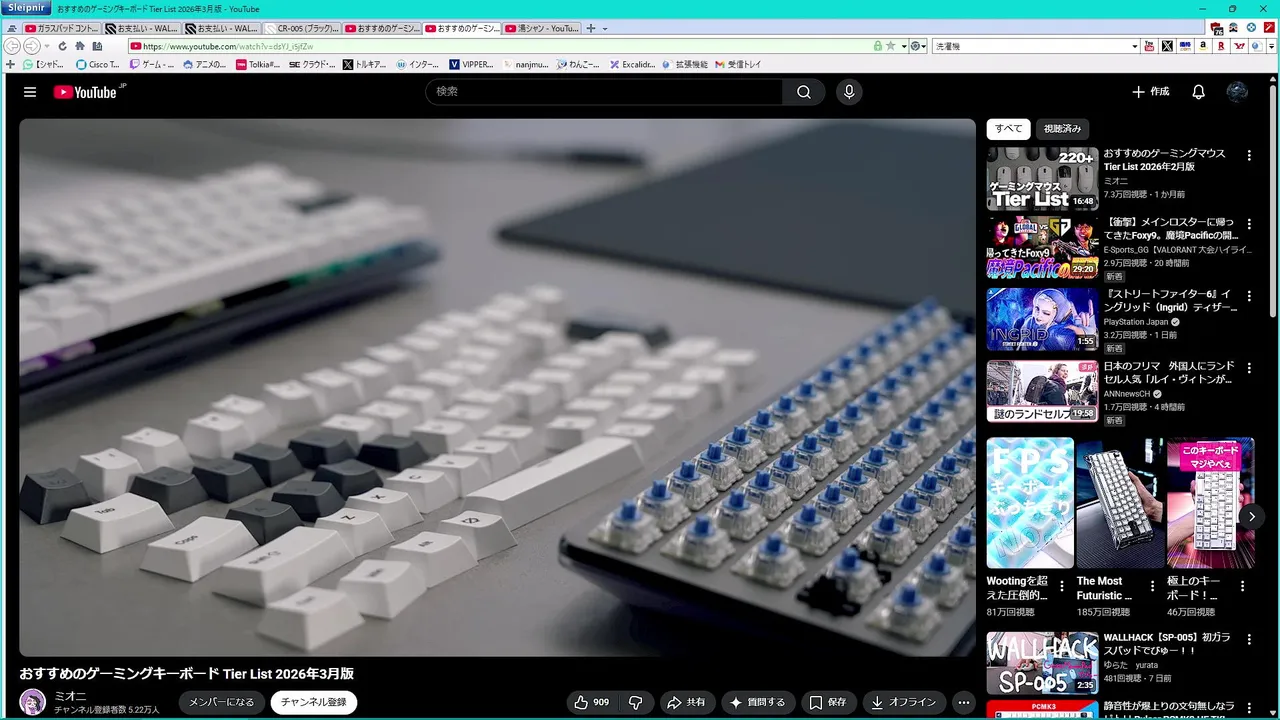Open options for The Most Futuristic short
Image resolution: width=1280 pixels, height=720 pixels.
(x=1152, y=586)
